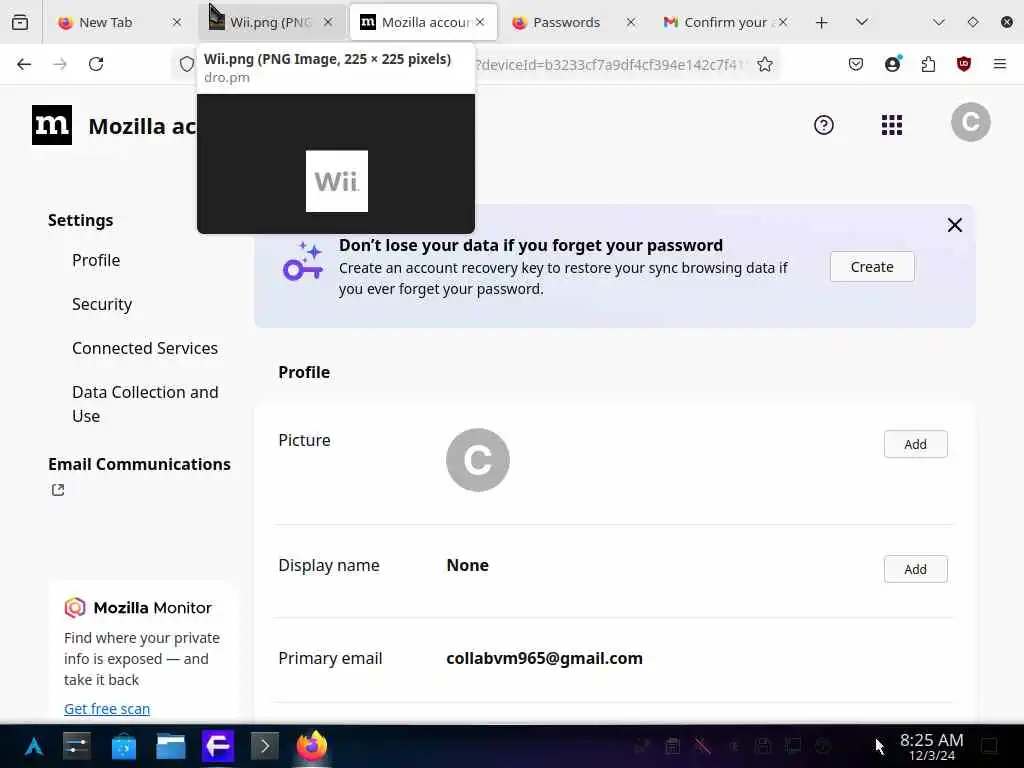This screenshot has width=1024, height=768.
Task: Open the Mozilla apps grid menu
Action: (892, 125)
